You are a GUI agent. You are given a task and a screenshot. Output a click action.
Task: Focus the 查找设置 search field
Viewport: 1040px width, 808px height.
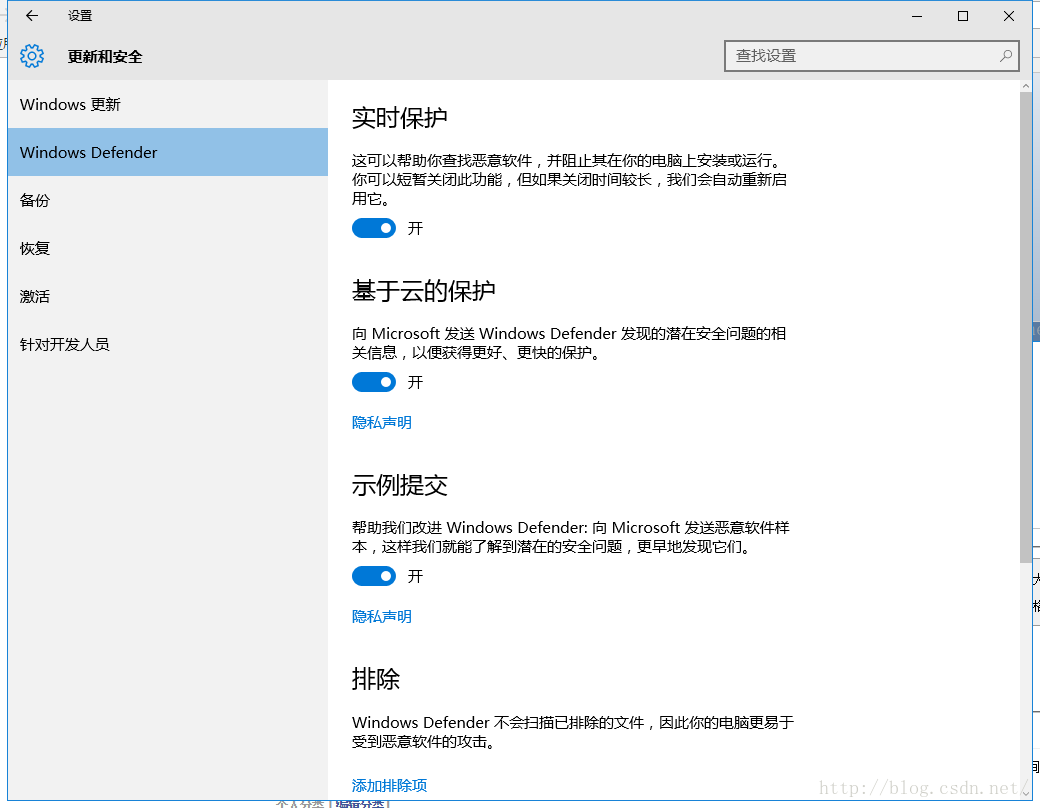tap(872, 56)
